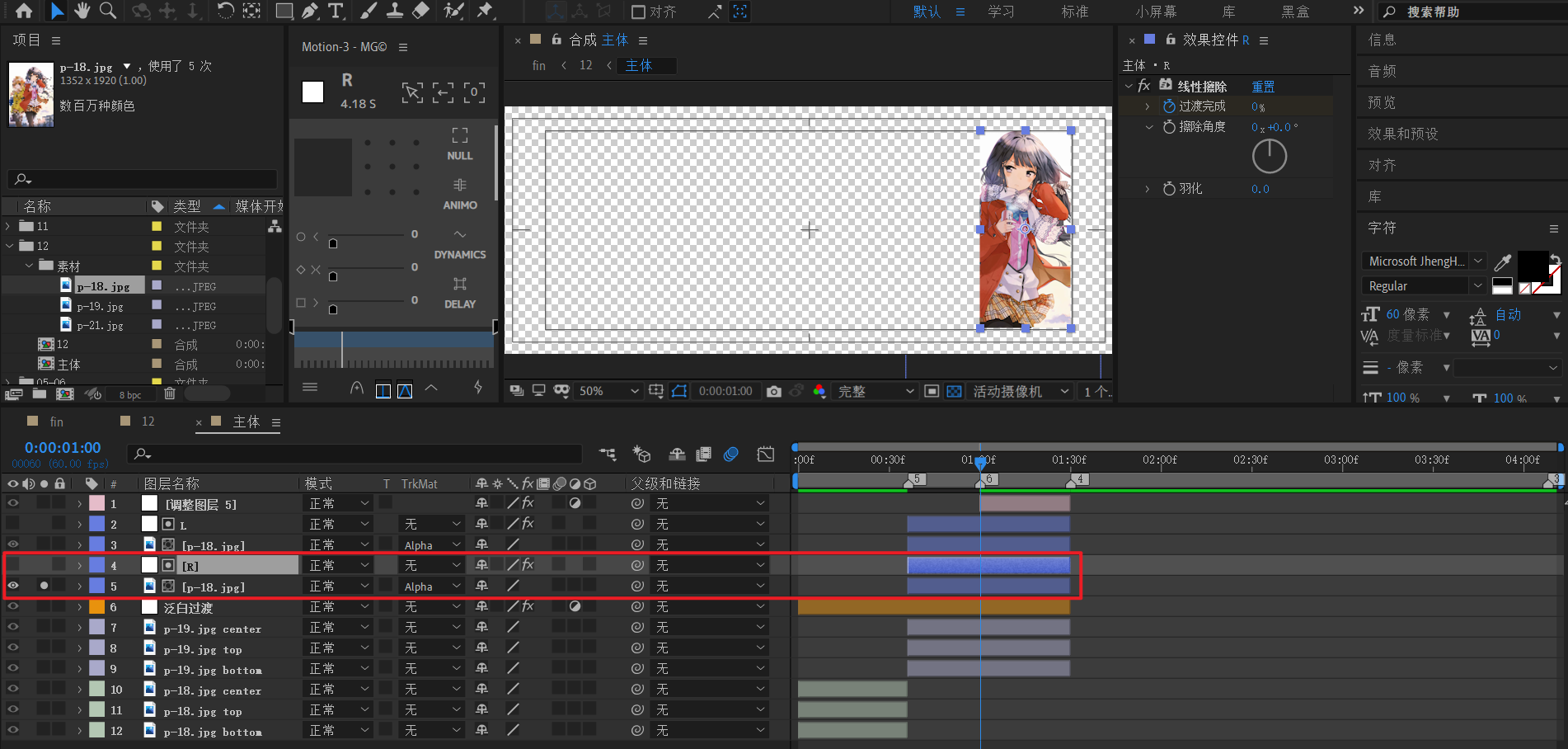Open the Graph Editor icon
Image resolution: width=1568 pixels, height=749 pixels.
pos(766,454)
